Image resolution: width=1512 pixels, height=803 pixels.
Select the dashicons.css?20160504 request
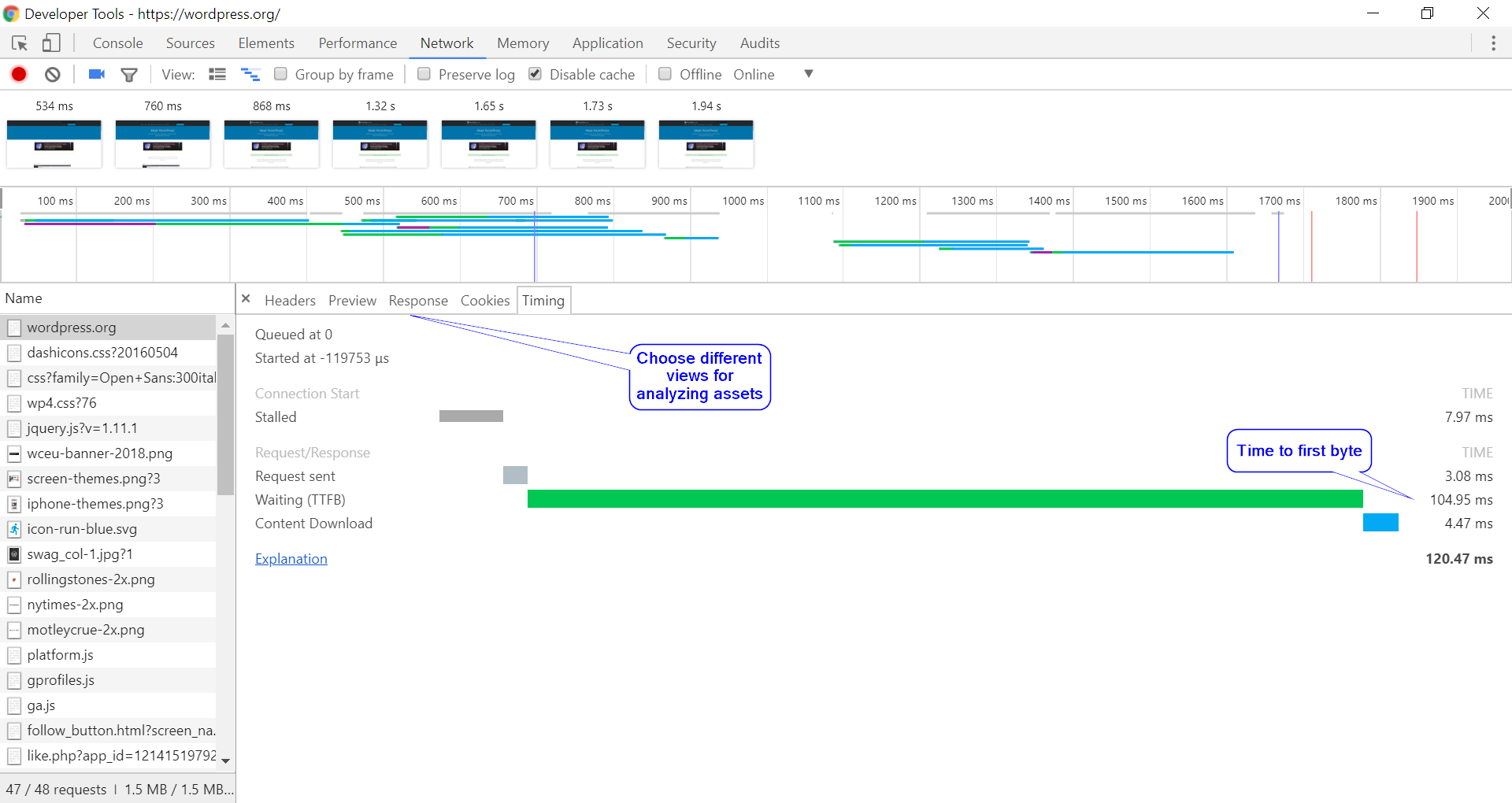pyautogui.click(x=109, y=353)
